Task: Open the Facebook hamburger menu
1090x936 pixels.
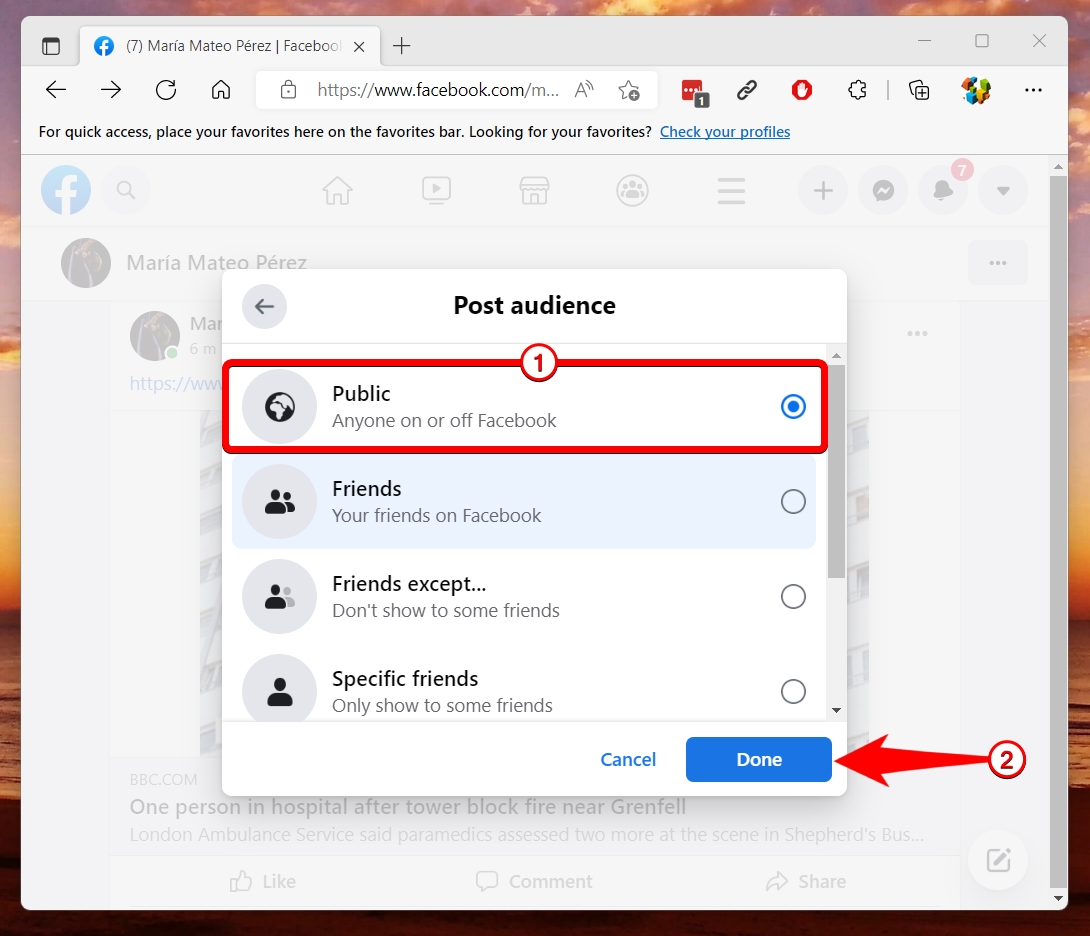Action: coord(731,191)
